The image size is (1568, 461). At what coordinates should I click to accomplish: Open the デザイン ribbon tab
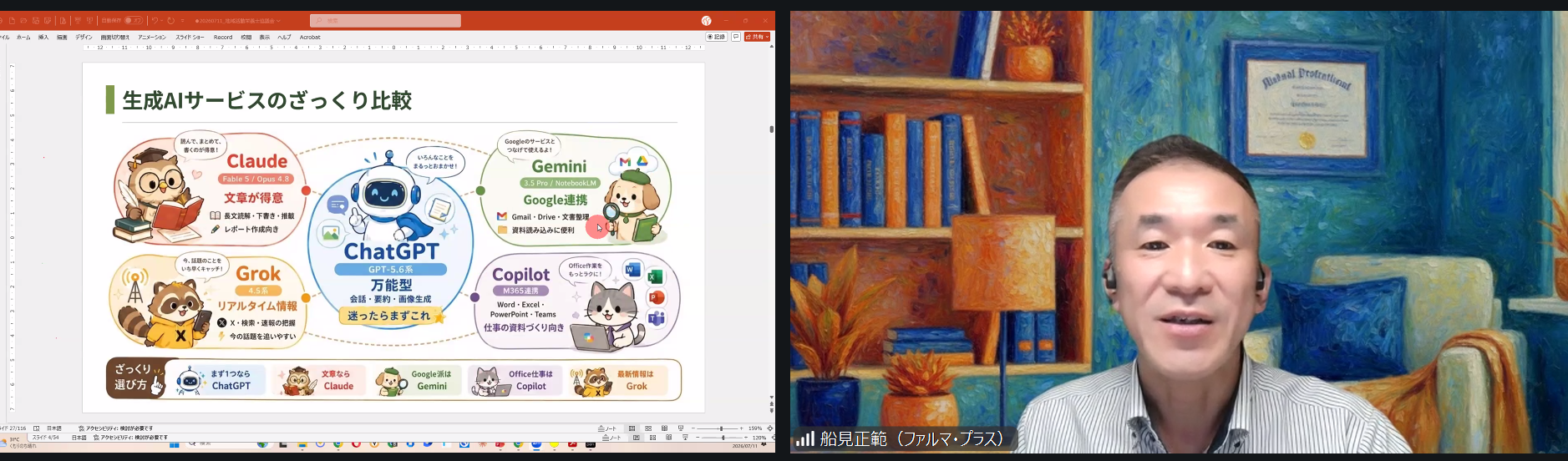coord(84,38)
